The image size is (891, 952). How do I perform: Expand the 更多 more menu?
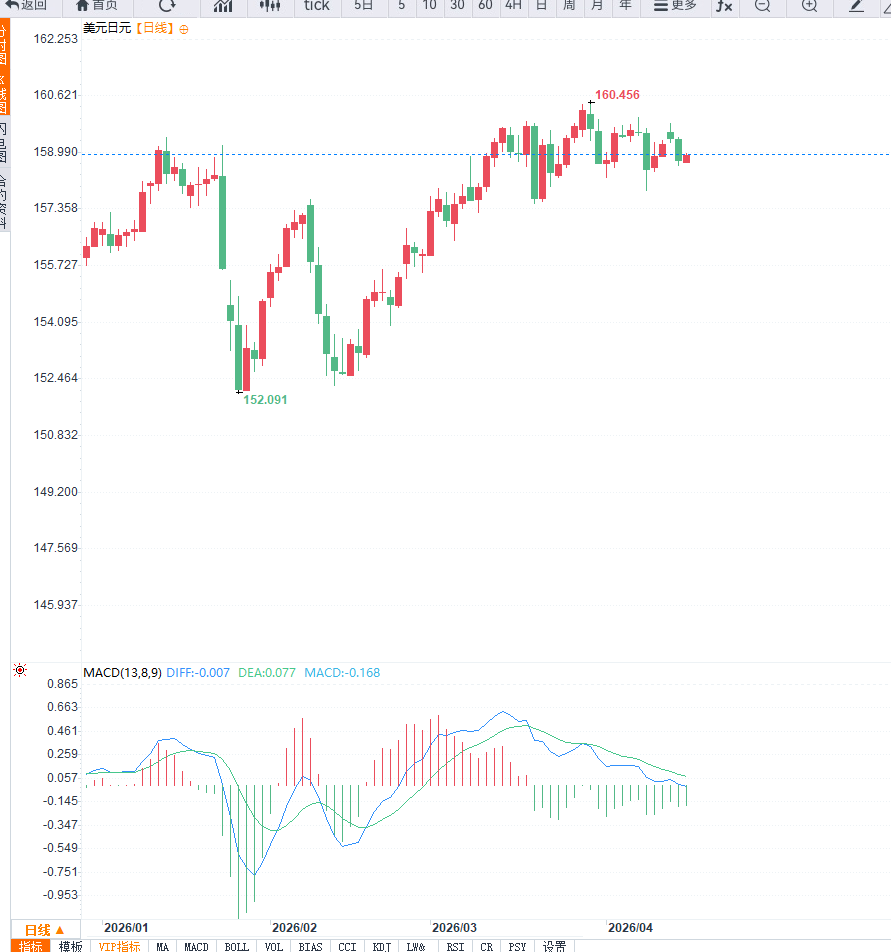[x=675, y=5]
